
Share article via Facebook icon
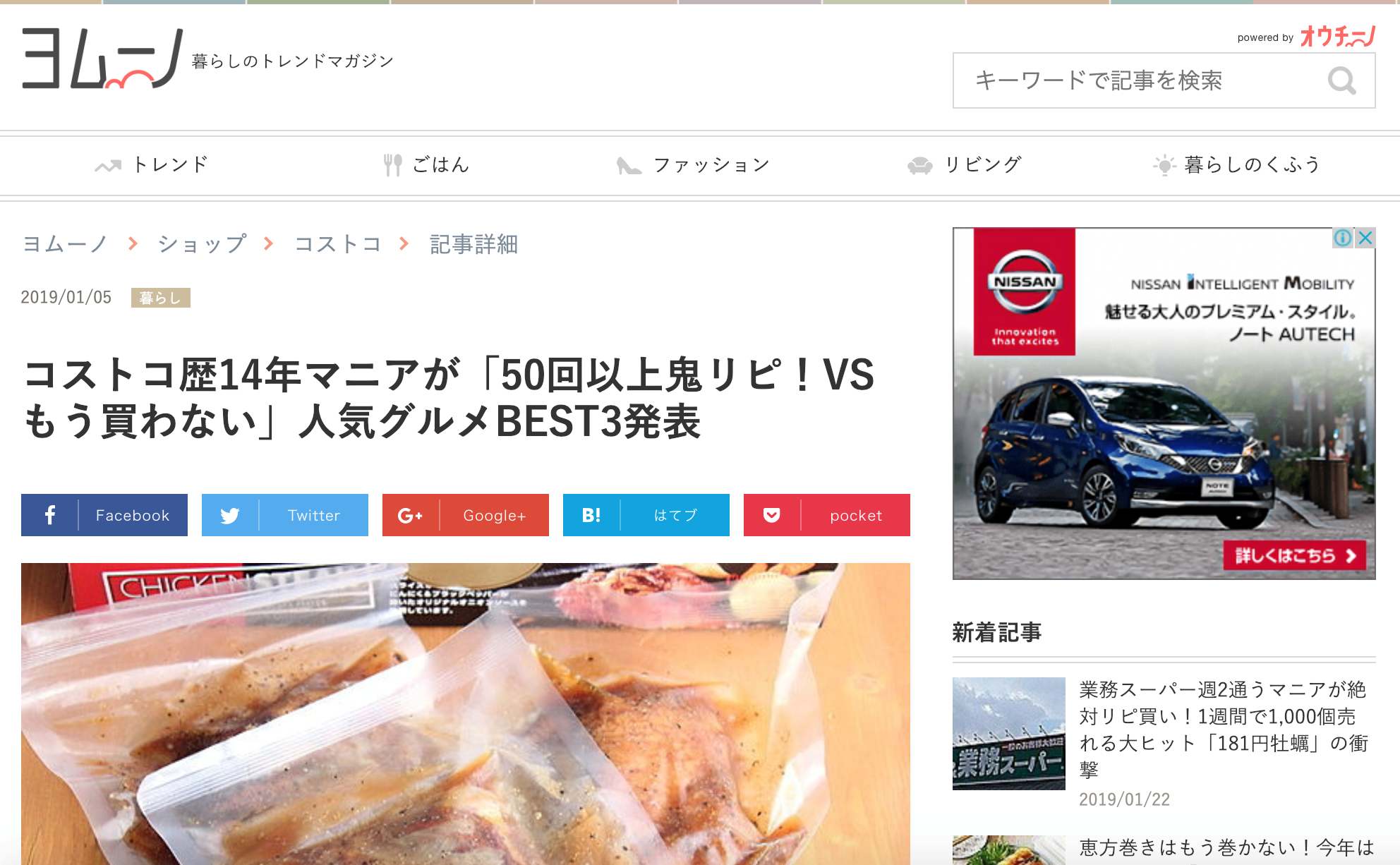tap(50, 515)
